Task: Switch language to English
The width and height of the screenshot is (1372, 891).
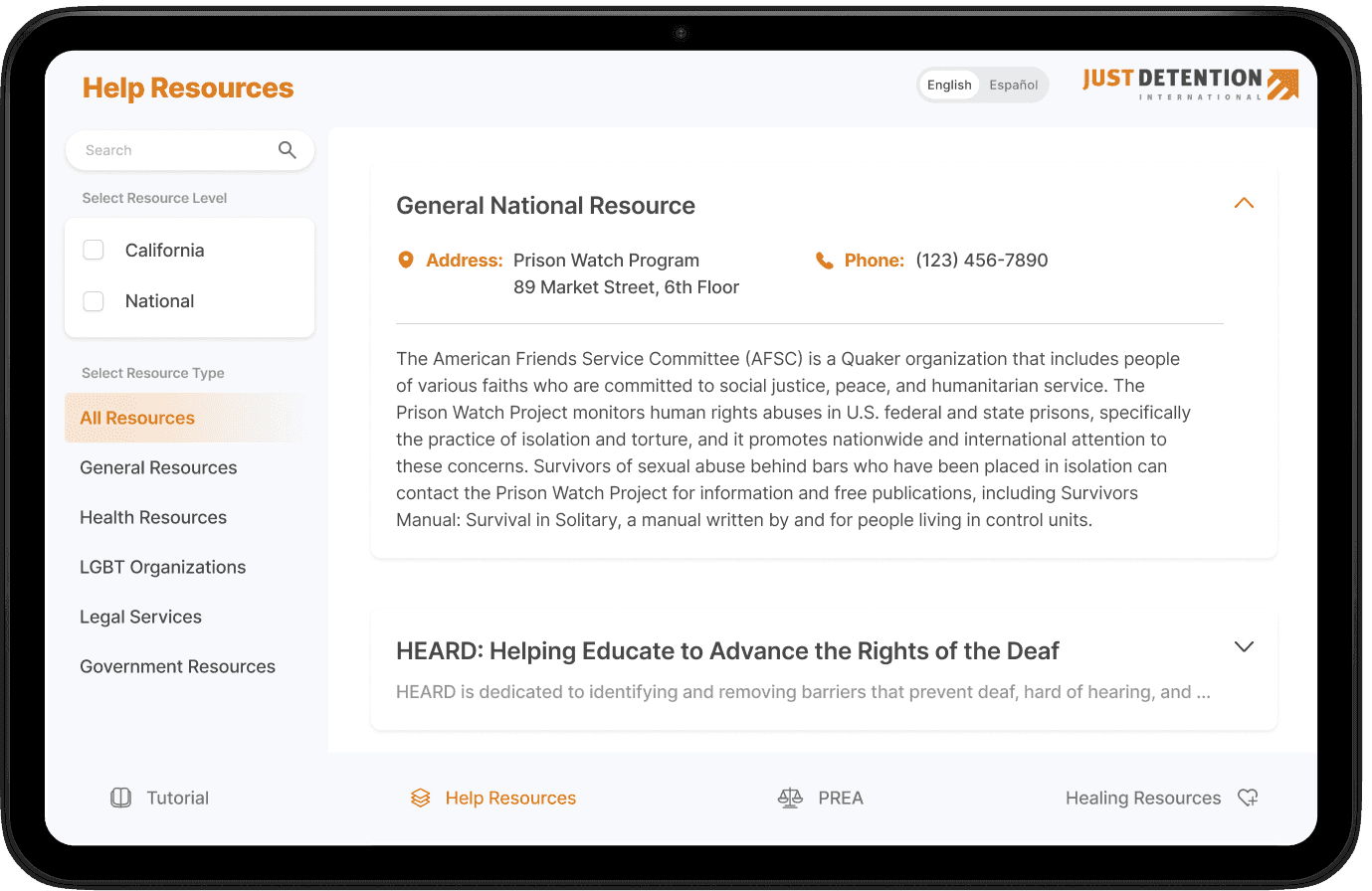Action: 949,85
